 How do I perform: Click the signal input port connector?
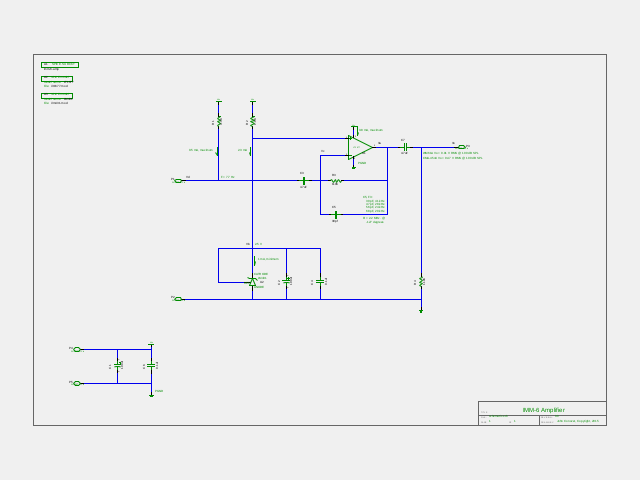pos(178,180)
